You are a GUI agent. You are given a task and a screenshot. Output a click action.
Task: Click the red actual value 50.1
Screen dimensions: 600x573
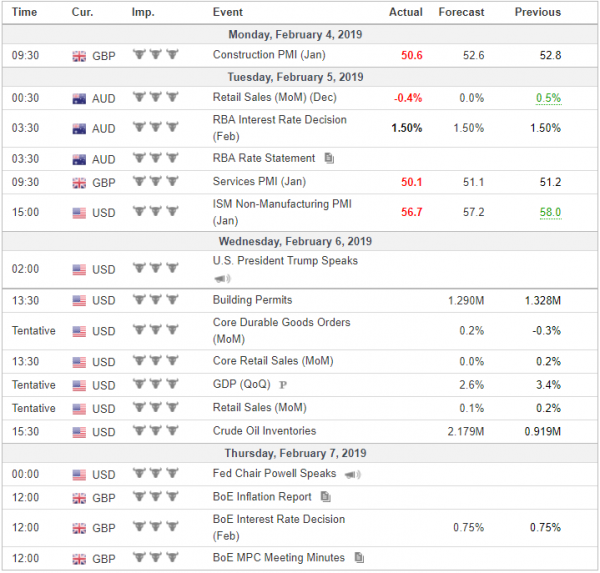(x=412, y=182)
